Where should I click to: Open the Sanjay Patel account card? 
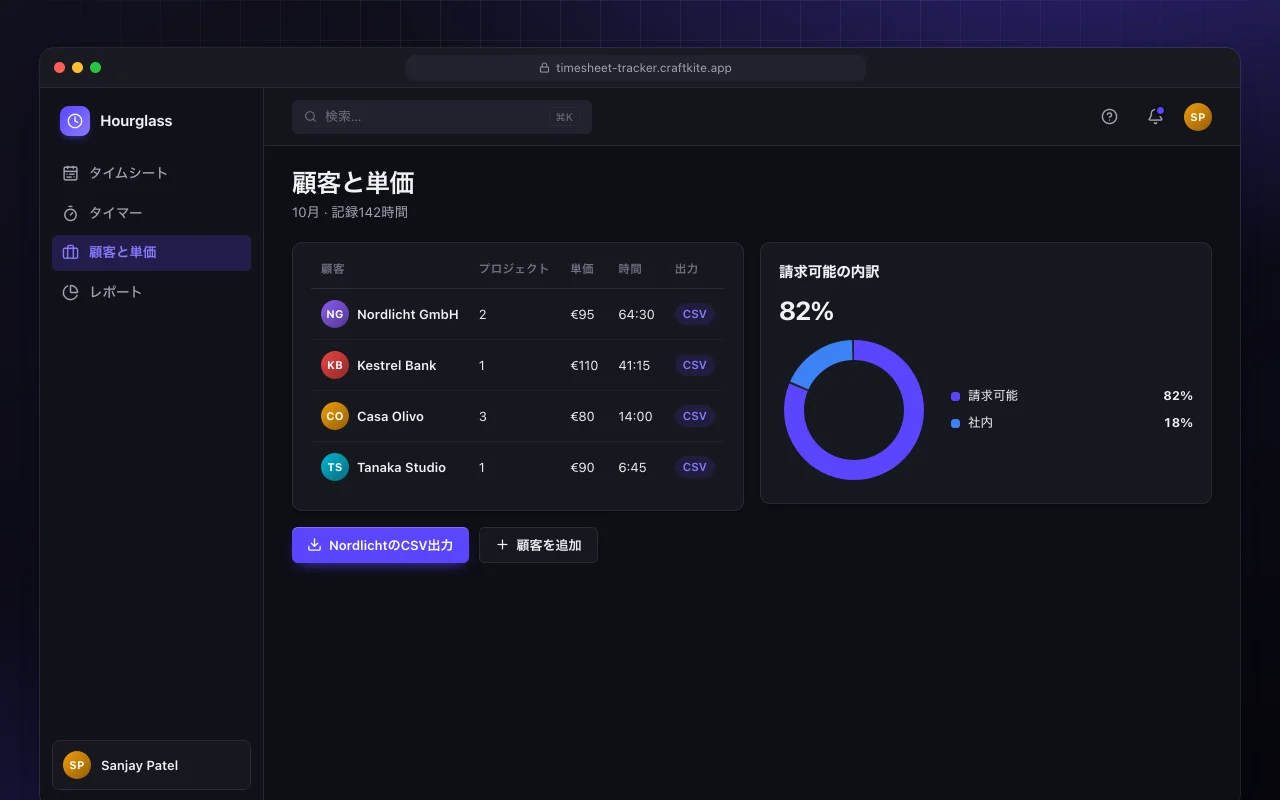pyautogui.click(x=151, y=765)
